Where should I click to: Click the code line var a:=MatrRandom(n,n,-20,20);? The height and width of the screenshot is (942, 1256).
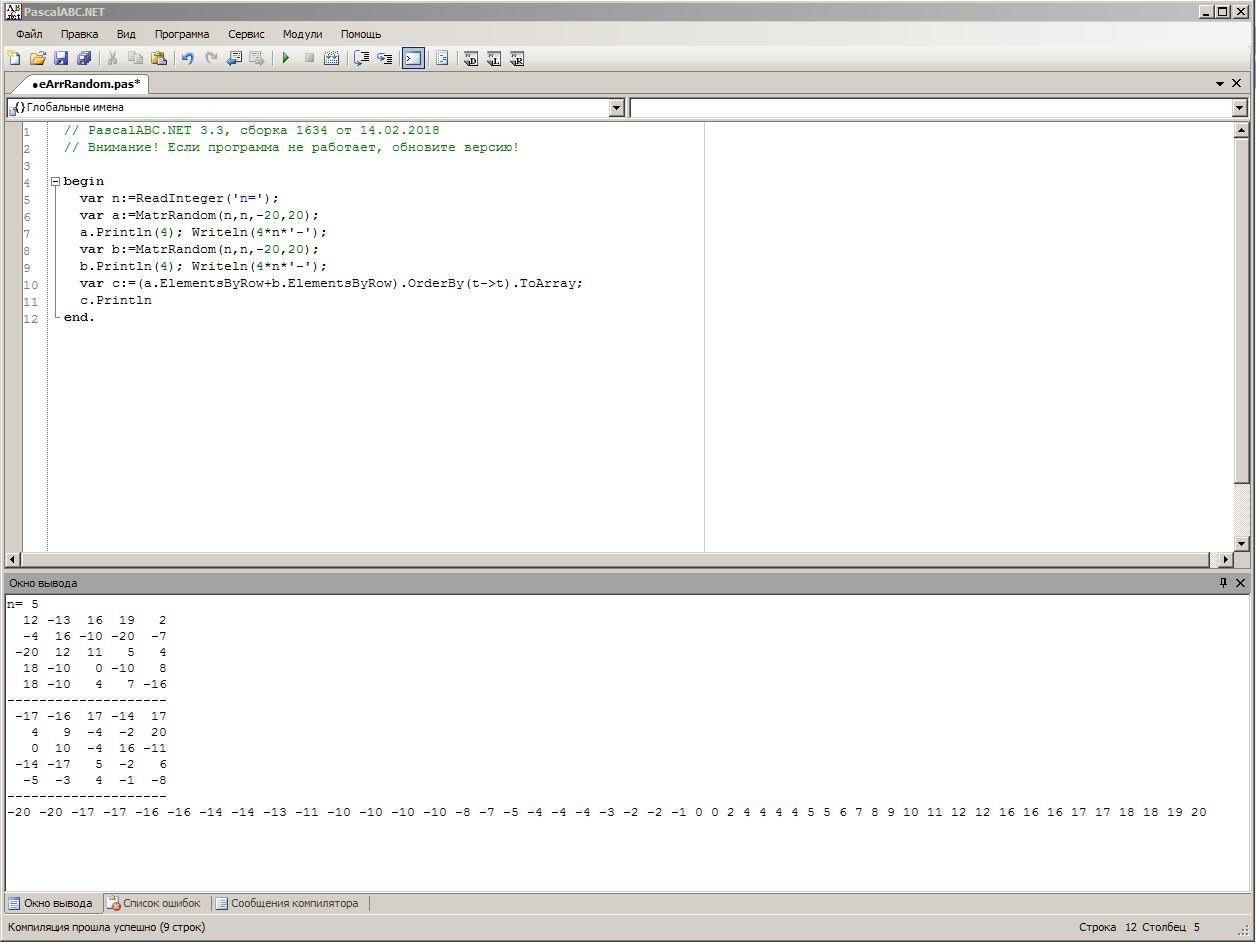[199, 215]
